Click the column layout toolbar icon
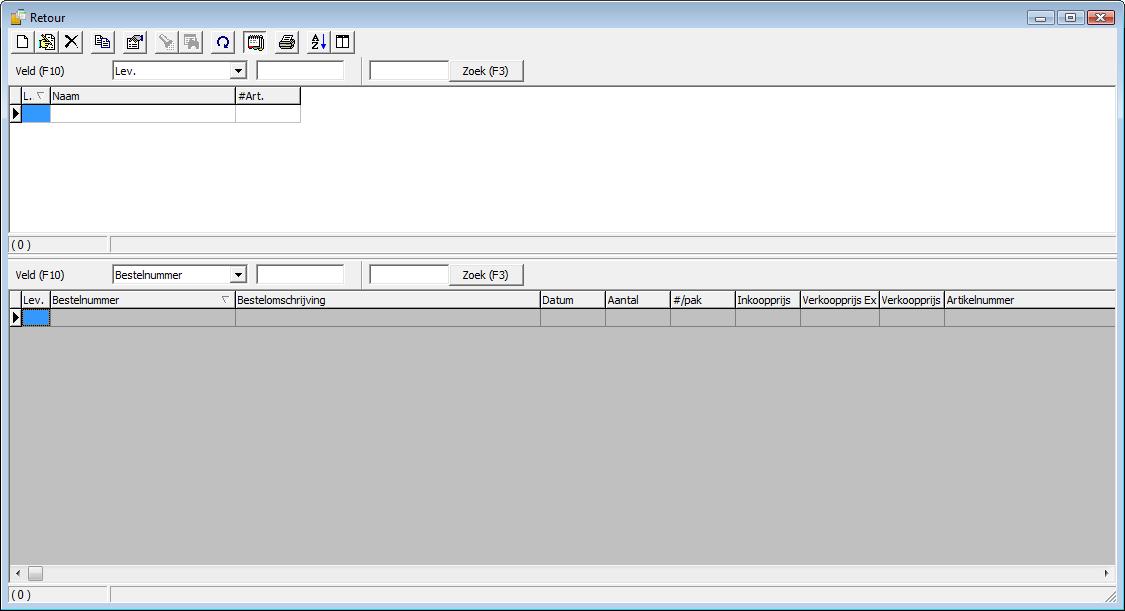The height and width of the screenshot is (611, 1125). coord(343,42)
